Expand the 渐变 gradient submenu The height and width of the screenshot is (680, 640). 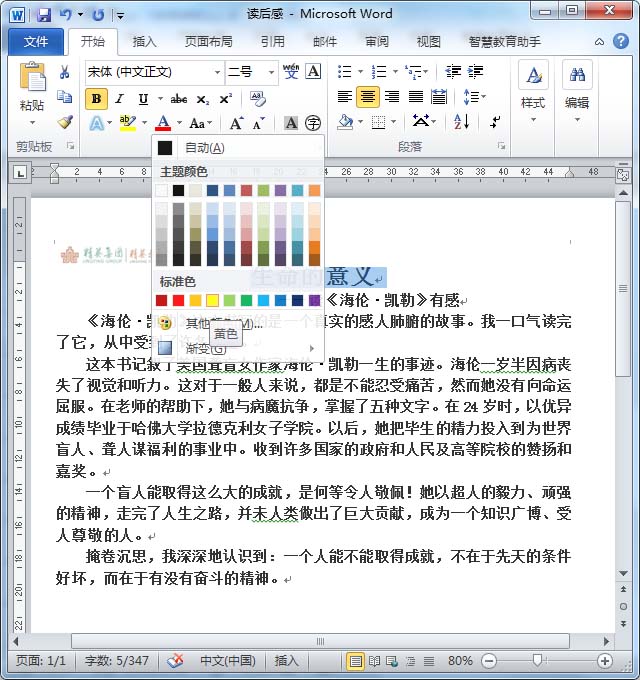click(x=240, y=348)
